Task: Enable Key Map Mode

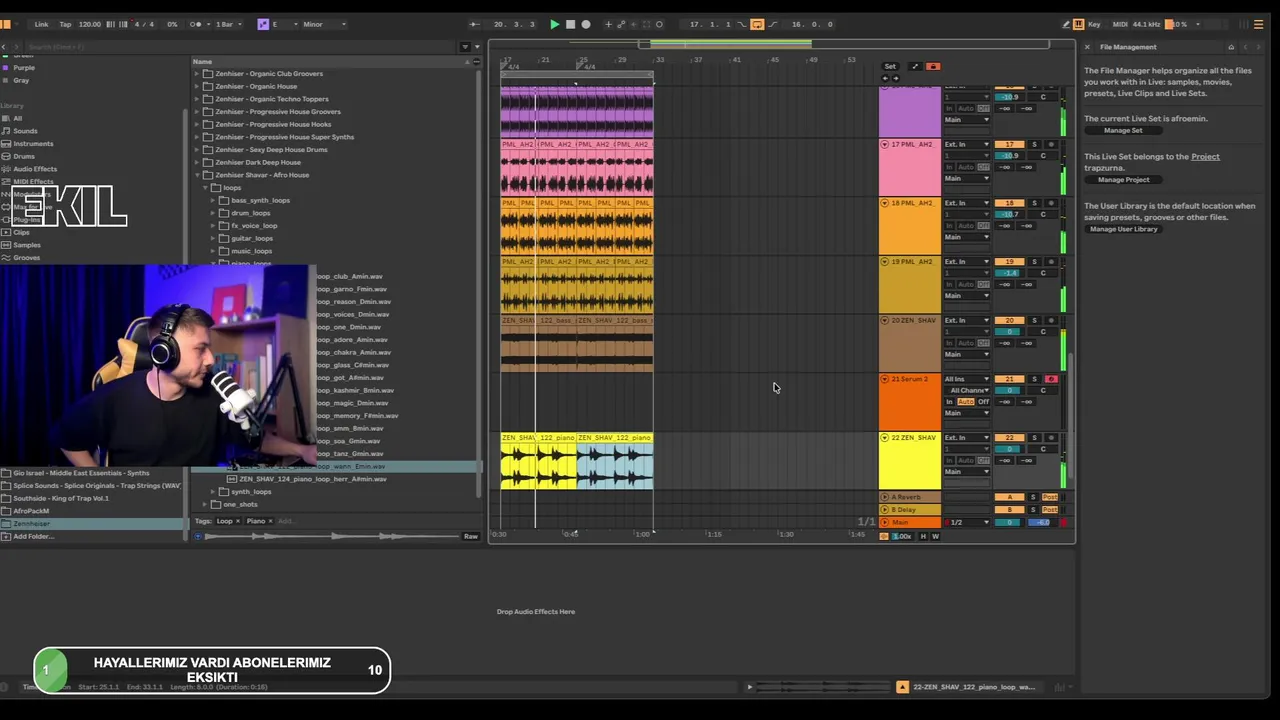Action: pos(1094,24)
